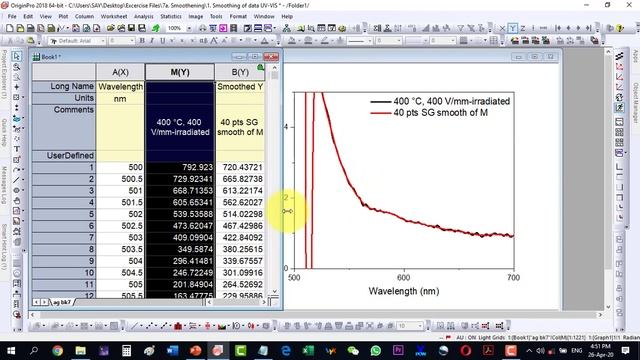
Task: Click the Area plot icon in bottom toolbar
Action: (x=222, y=326)
